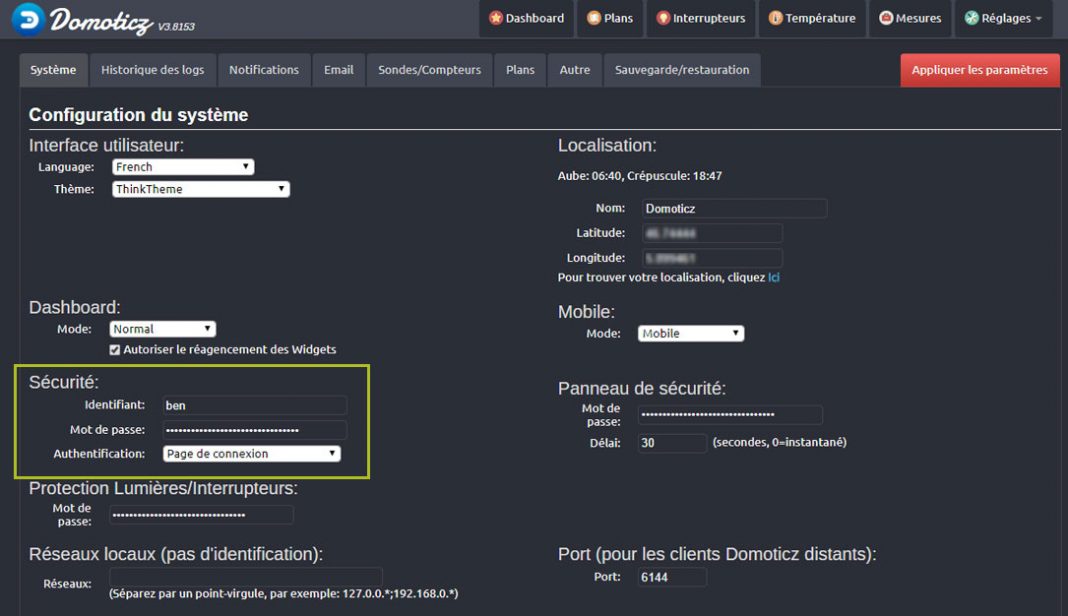Image resolution: width=1068 pixels, height=616 pixels.
Task: Switch to the Notifications tab
Action: (x=264, y=69)
